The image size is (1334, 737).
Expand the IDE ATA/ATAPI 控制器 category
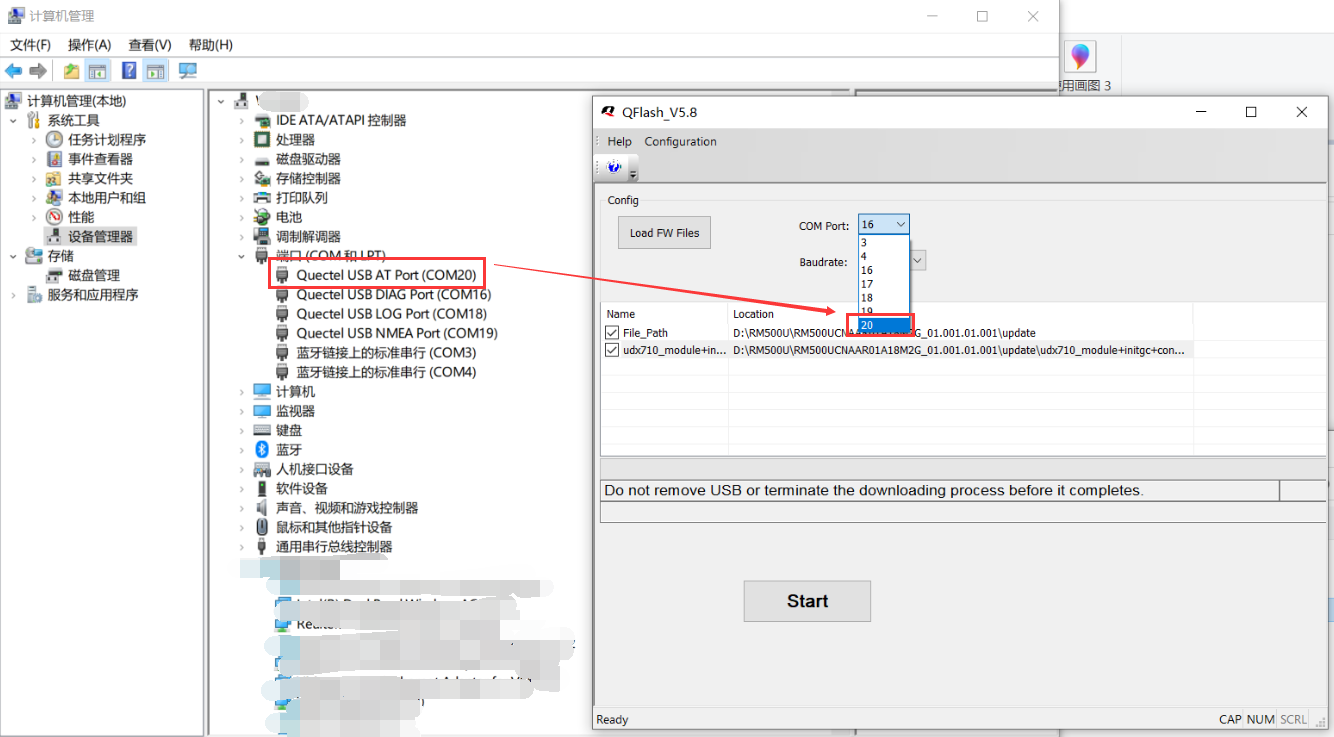(241, 121)
